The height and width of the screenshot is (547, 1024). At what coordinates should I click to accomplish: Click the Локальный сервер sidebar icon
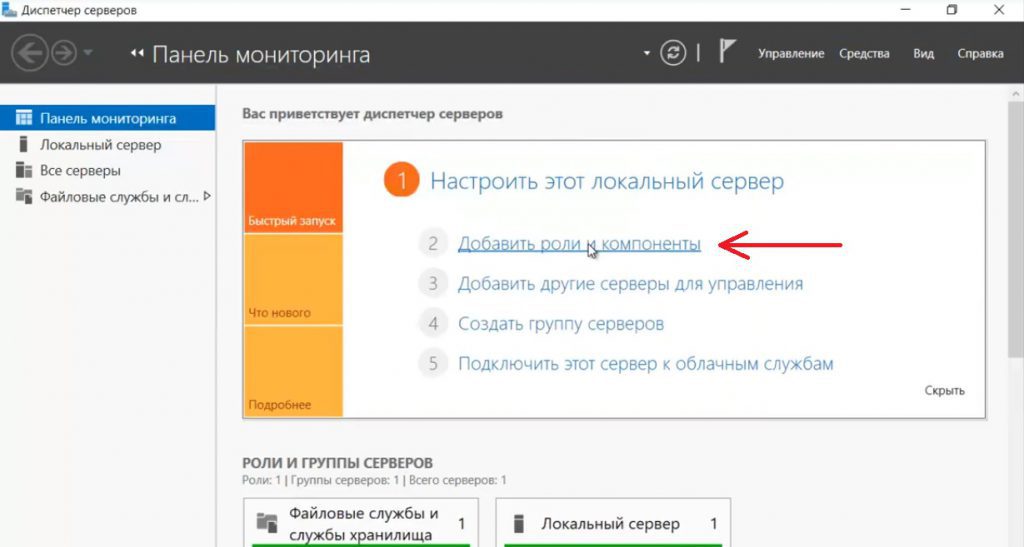click(x=24, y=145)
